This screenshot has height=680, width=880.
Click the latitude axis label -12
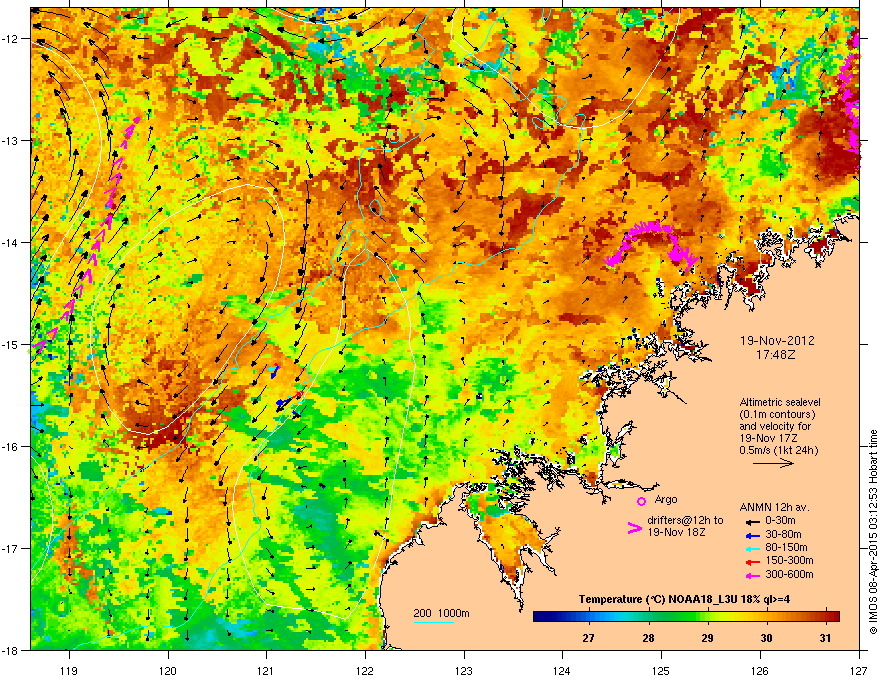click(10, 38)
